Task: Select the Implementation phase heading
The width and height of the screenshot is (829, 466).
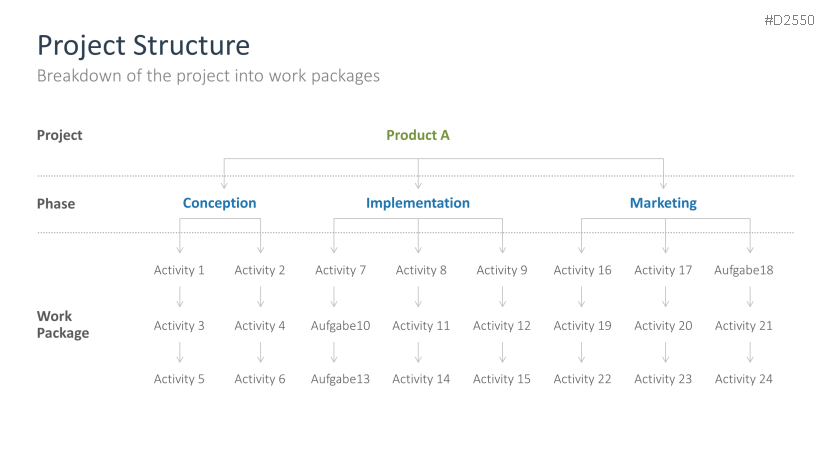Action: pos(417,203)
